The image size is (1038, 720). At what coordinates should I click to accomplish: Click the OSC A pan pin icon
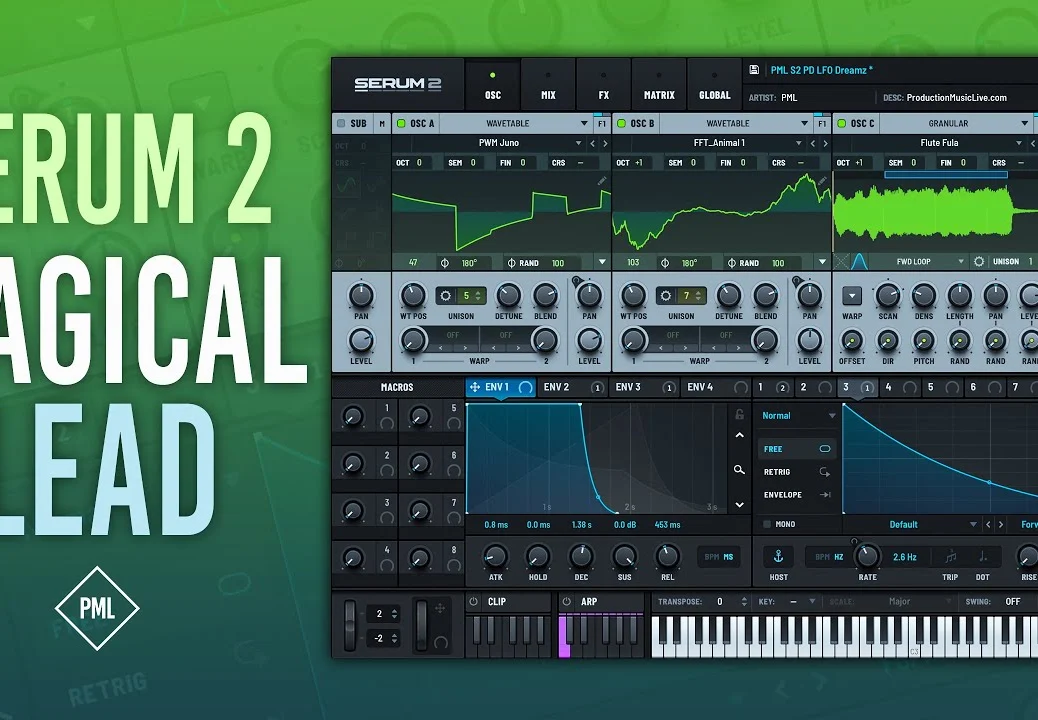tap(576, 281)
